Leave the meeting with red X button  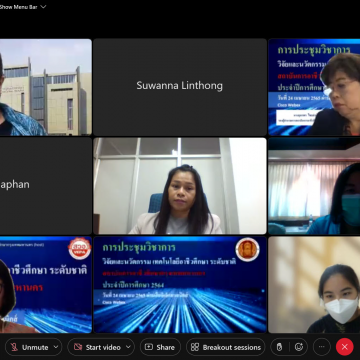click(x=345, y=347)
